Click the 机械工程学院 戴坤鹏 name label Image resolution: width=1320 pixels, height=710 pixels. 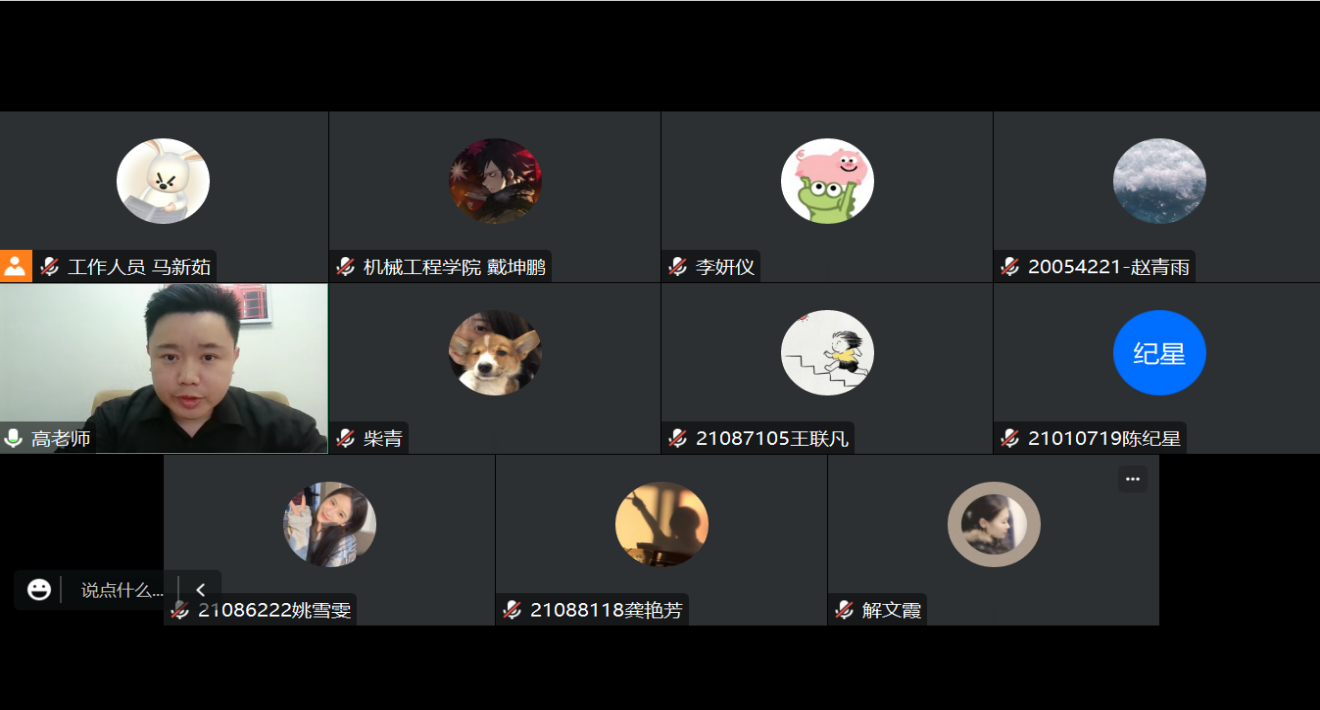tap(454, 267)
